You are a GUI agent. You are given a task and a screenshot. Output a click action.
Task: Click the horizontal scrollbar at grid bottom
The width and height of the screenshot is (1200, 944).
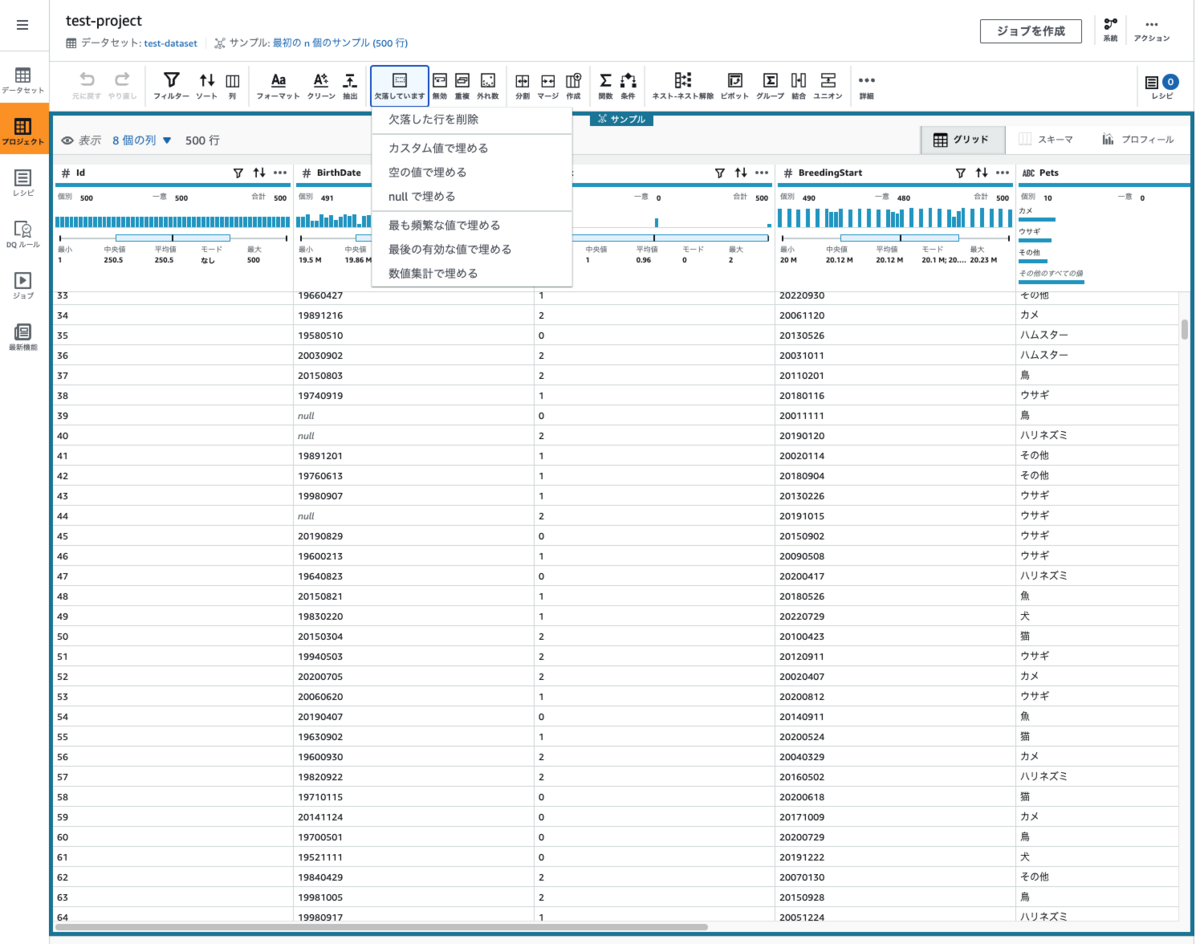tap(382, 927)
